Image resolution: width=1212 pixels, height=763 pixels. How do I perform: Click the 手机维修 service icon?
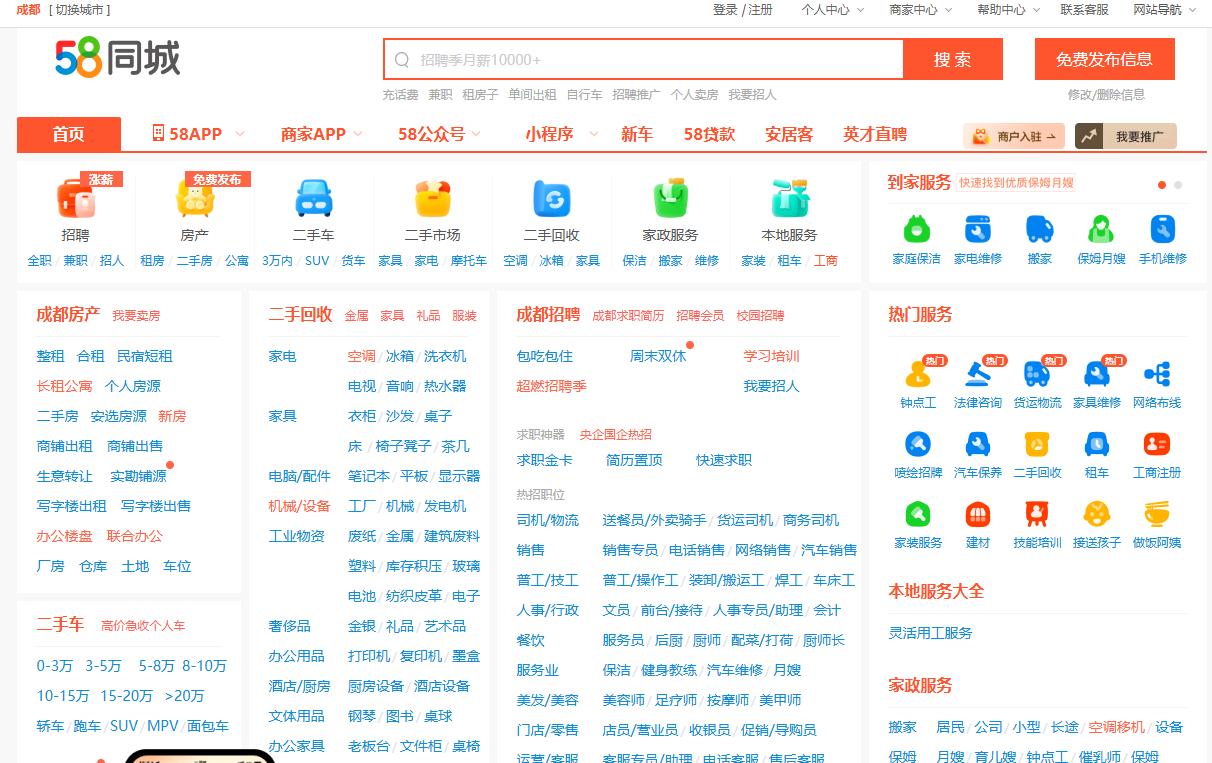tap(1162, 230)
